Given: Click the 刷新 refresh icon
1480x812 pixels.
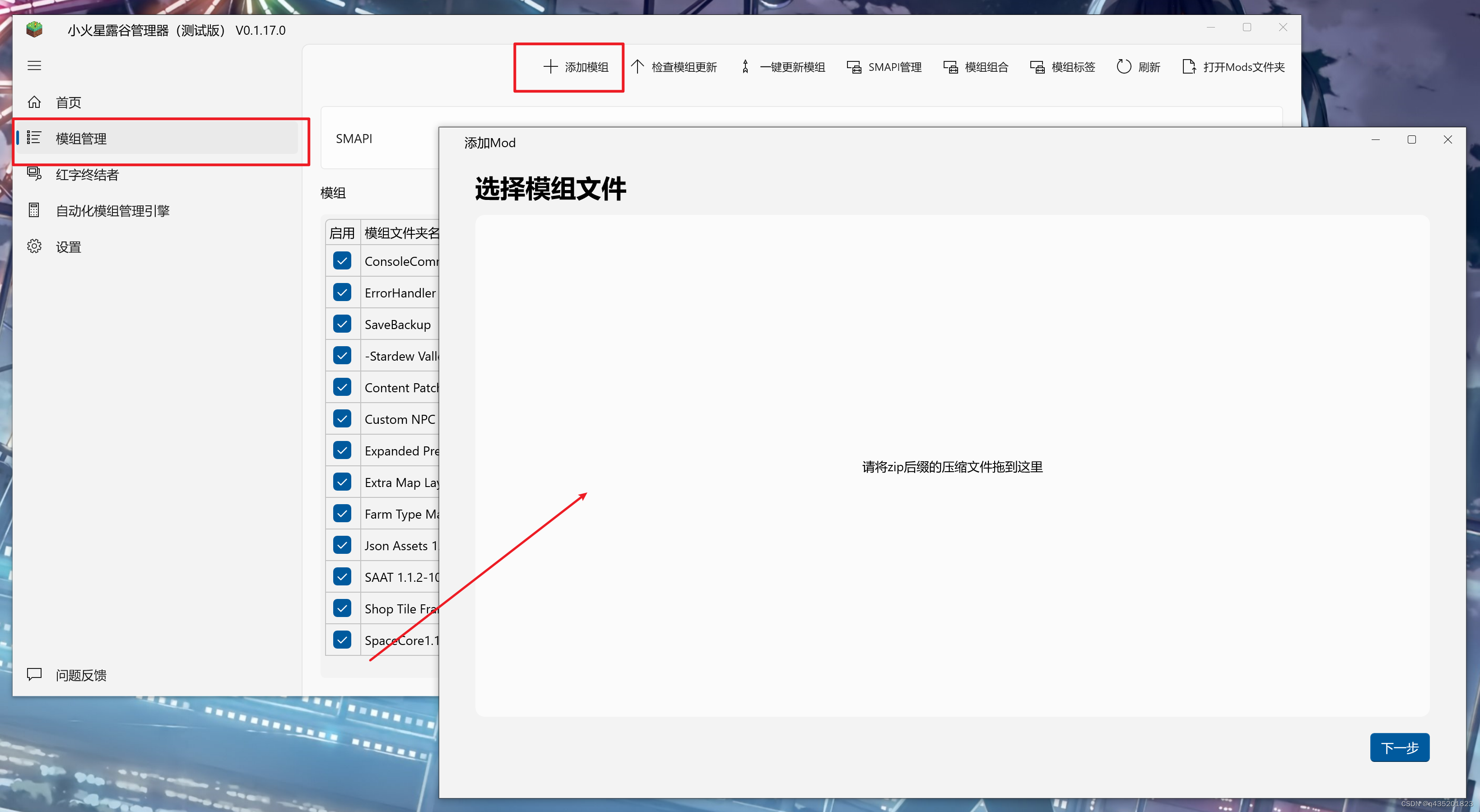Looking at the screenshot, I should coord(1123,67).
